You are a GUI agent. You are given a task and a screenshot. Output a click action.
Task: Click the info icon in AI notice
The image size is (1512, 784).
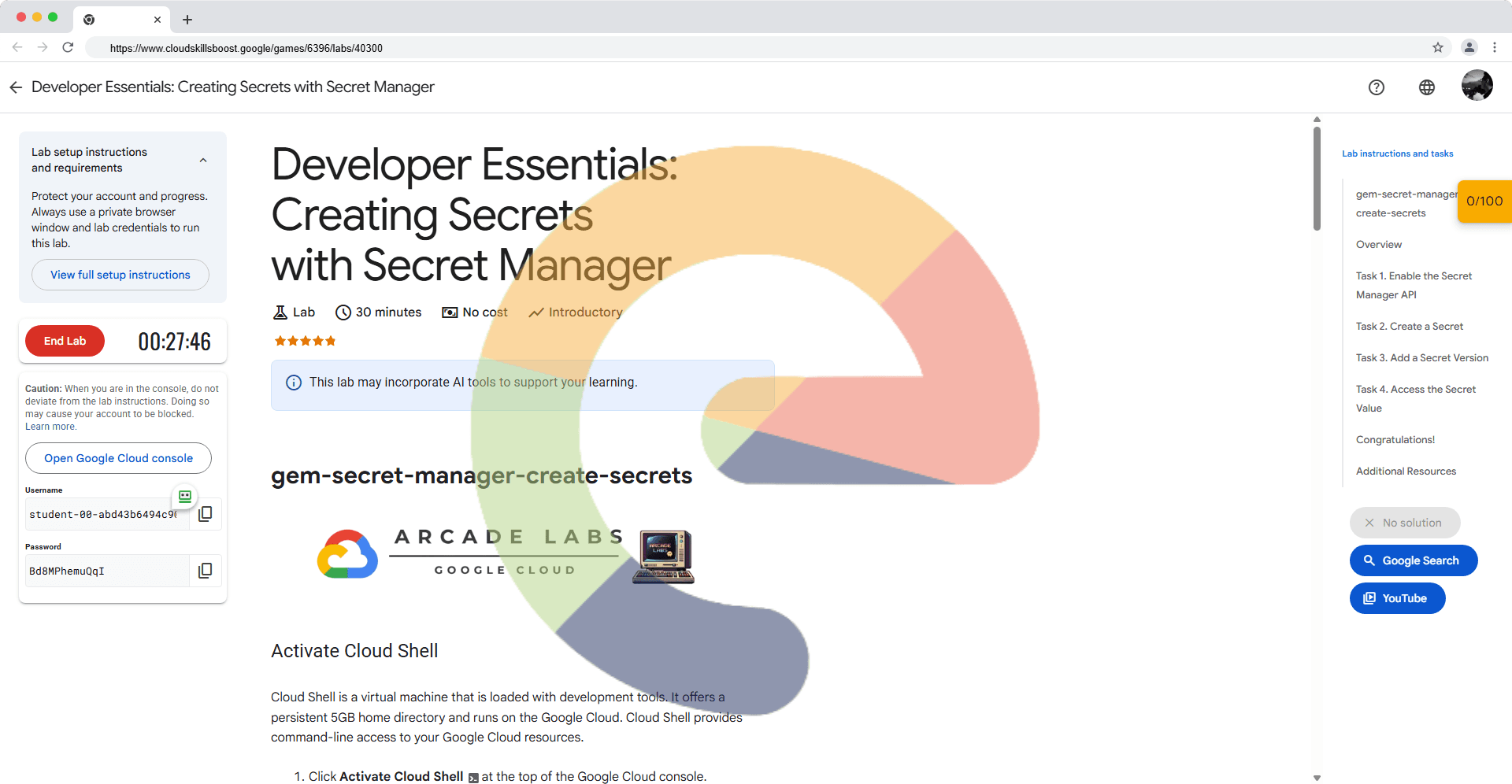click(294, 383)
